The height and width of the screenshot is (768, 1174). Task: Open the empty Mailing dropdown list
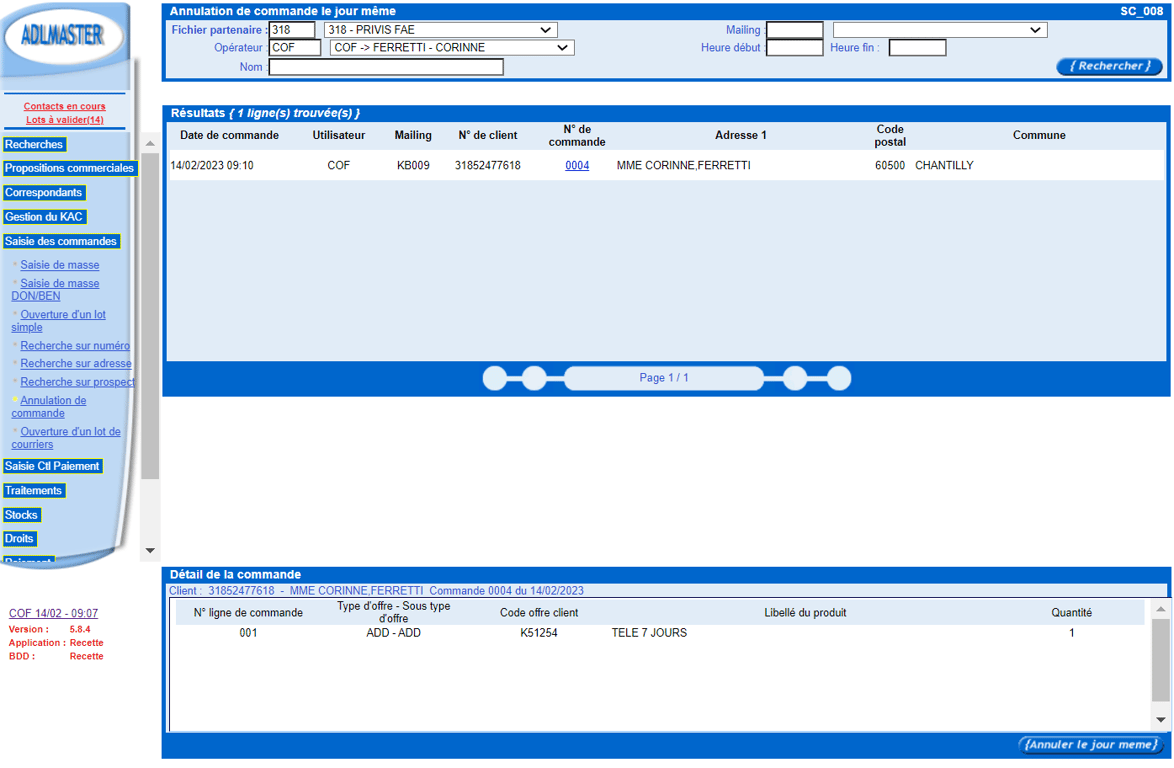point(940,30)
